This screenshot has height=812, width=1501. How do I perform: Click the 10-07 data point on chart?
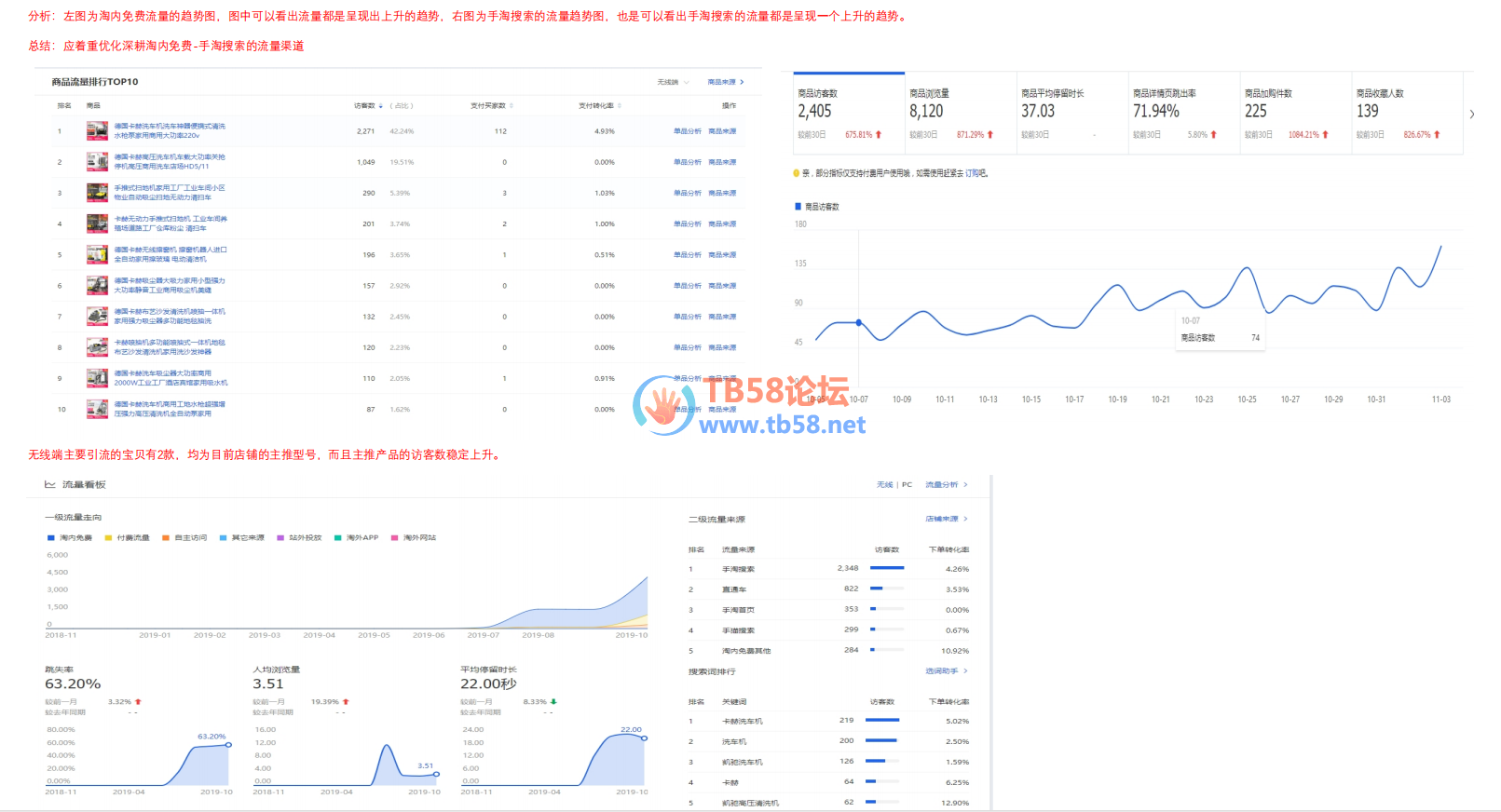[859, 322]
